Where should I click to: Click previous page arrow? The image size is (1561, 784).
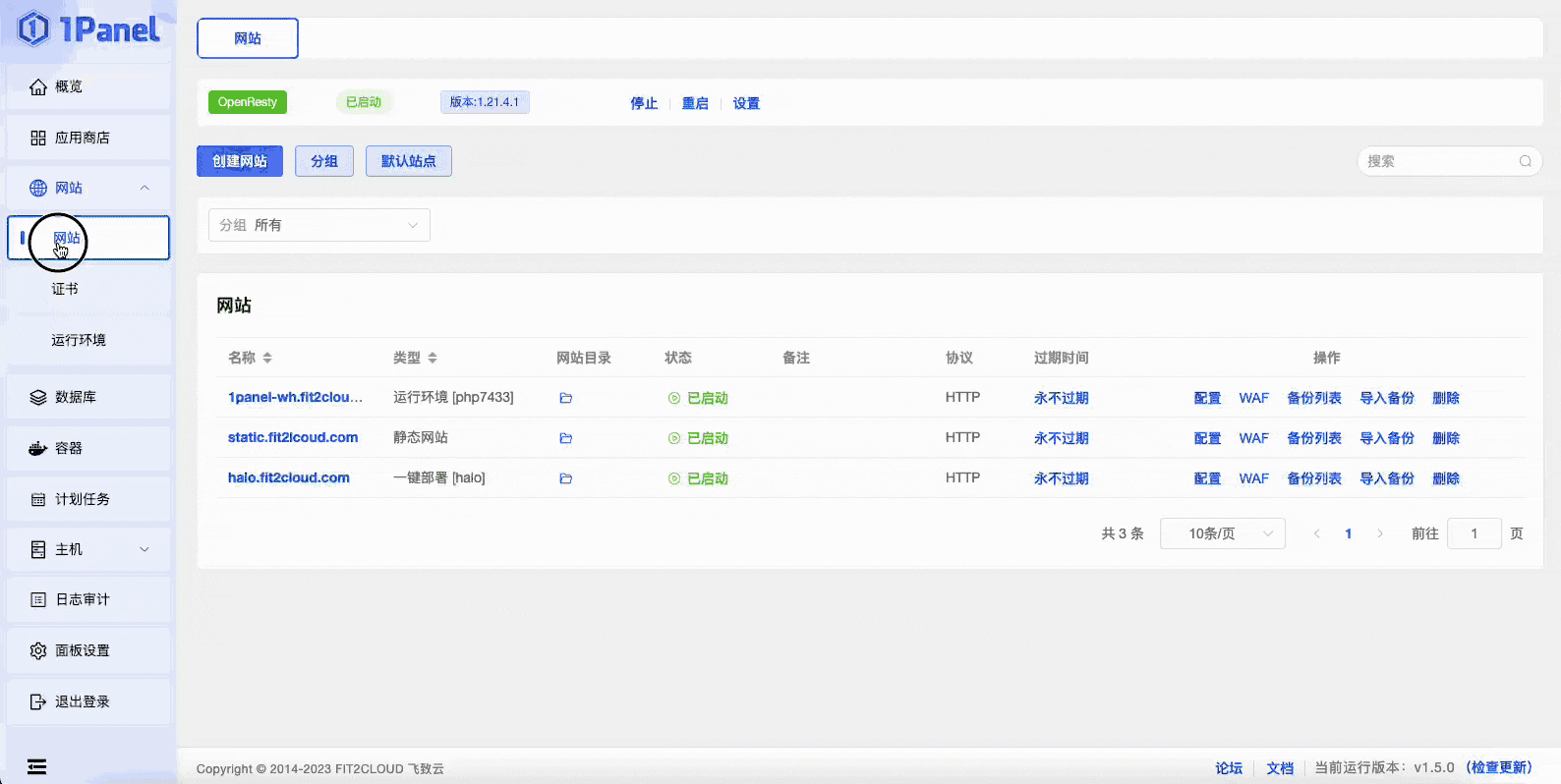tap(1317, 533)
